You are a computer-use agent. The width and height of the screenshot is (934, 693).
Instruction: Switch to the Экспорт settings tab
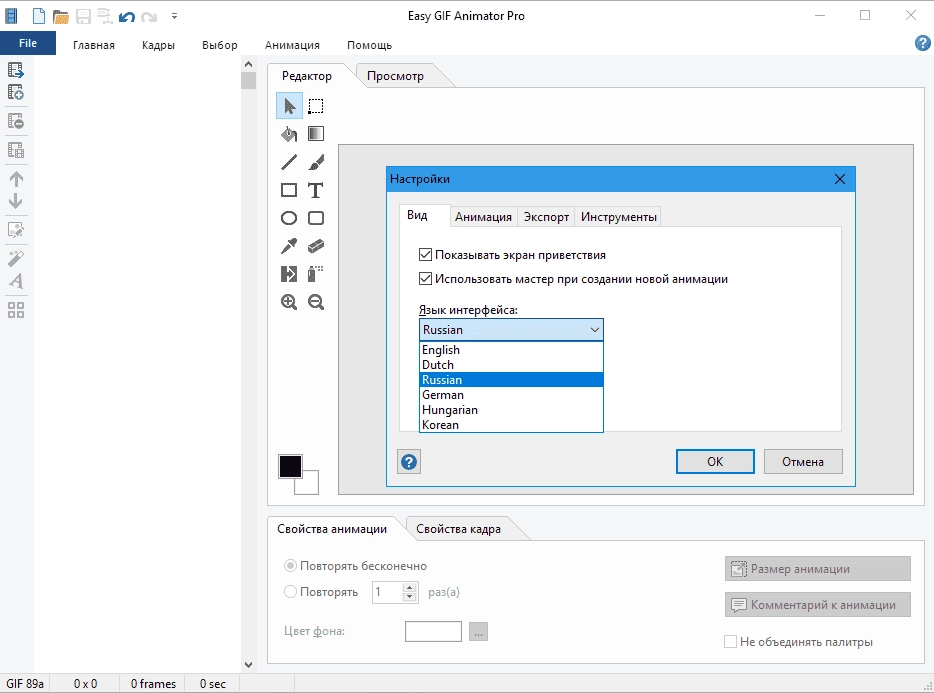pyautogui.click(x=546, y=217)
